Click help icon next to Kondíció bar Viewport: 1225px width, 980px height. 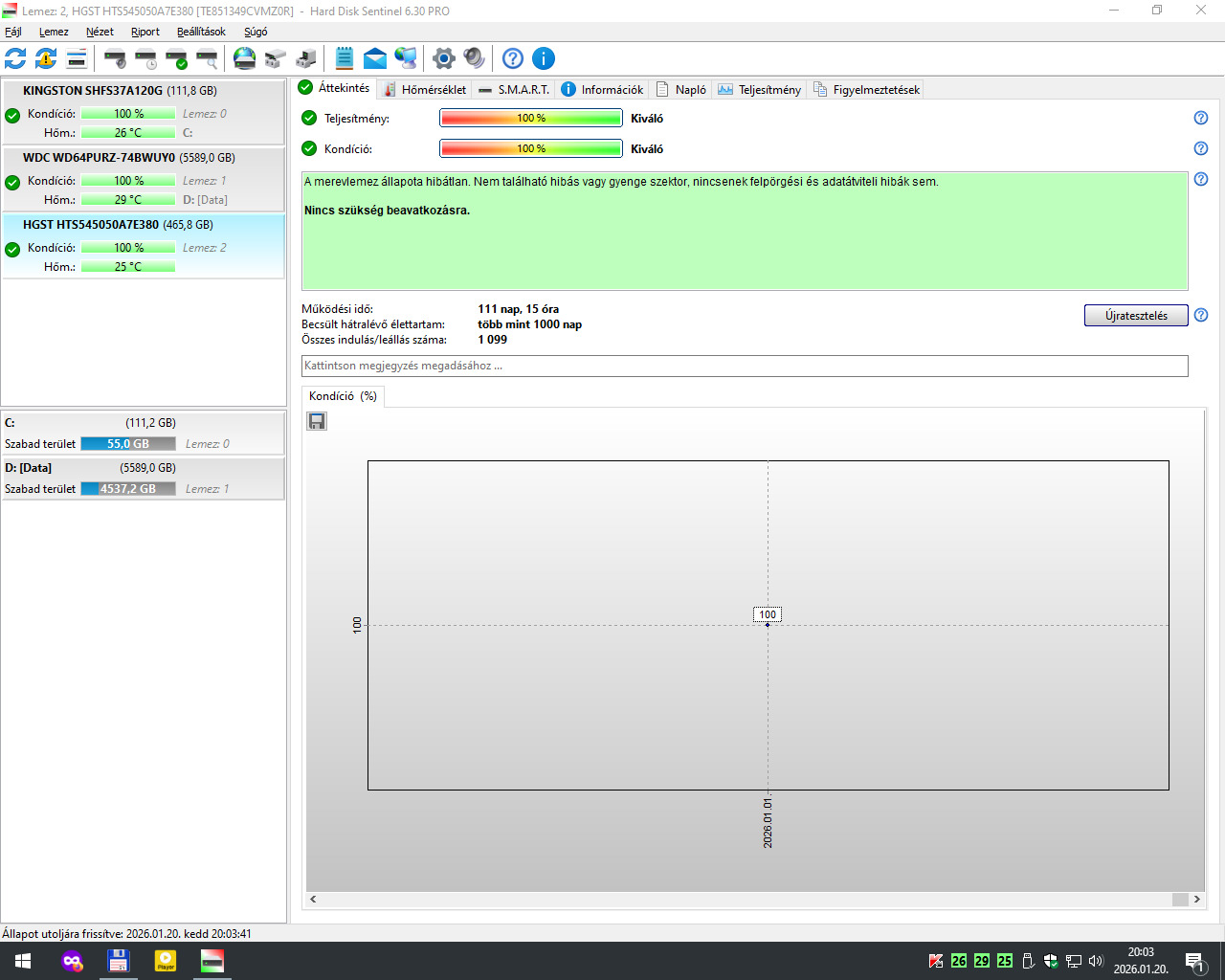tap(1201, 148)
